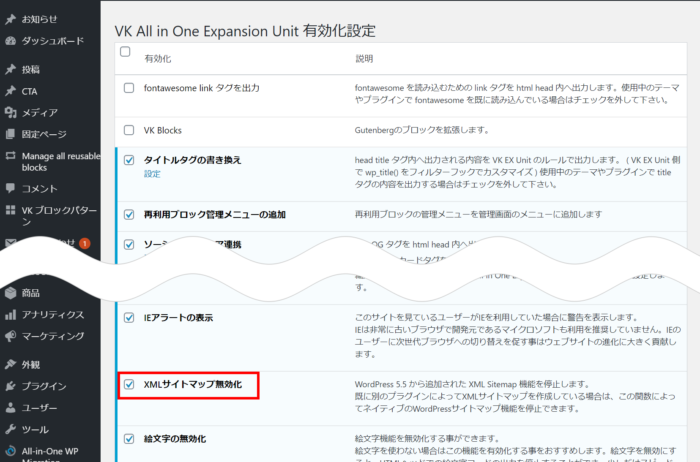Viewport: 700px width, 462px height.
Task: Click the wrench icon beside ツール
Action: point(10,429)
